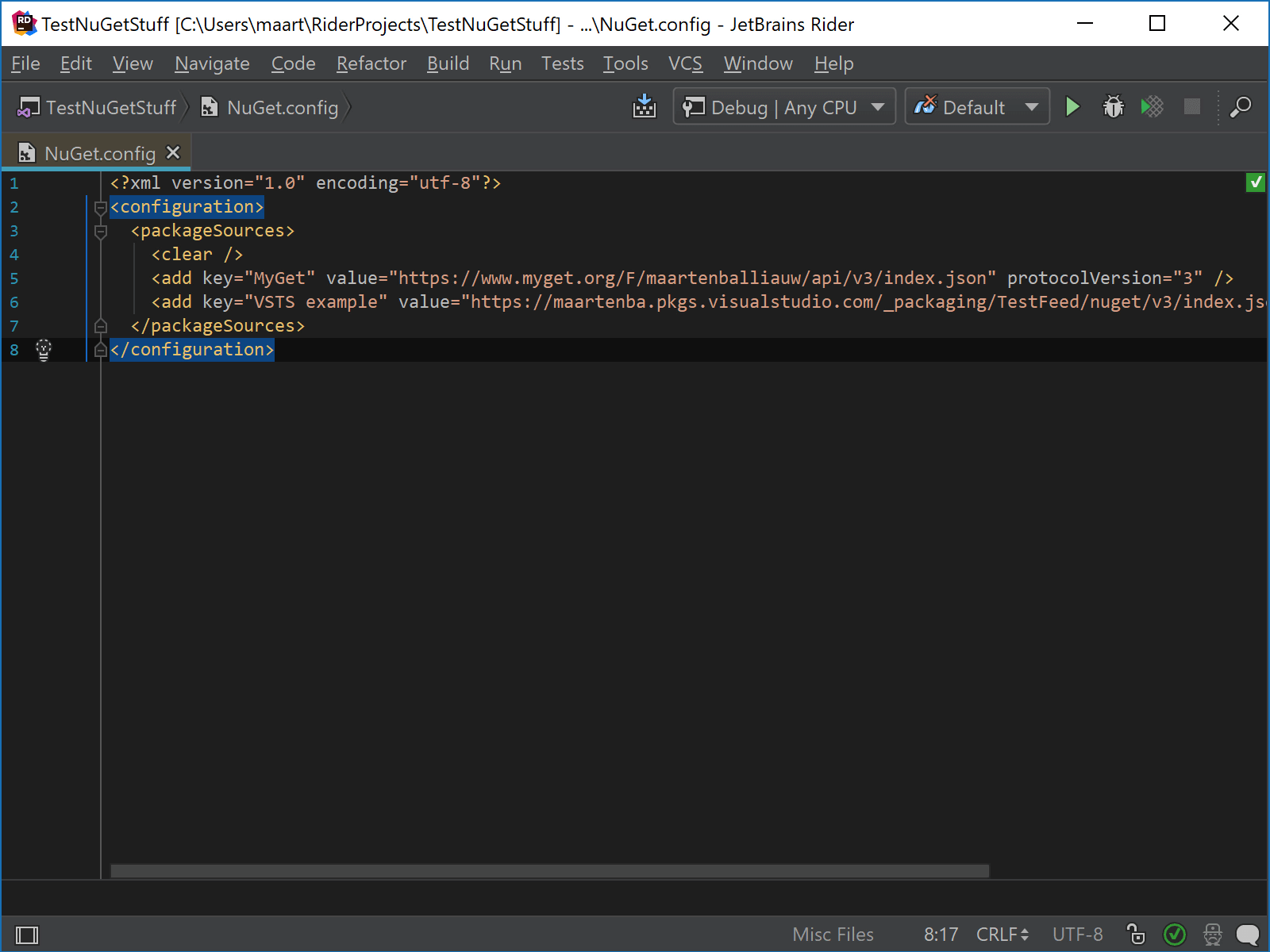This screenshot has width=1270, height=952.
Task: Click TestNuGetStuff breadcrumb label
Action: 111,107
